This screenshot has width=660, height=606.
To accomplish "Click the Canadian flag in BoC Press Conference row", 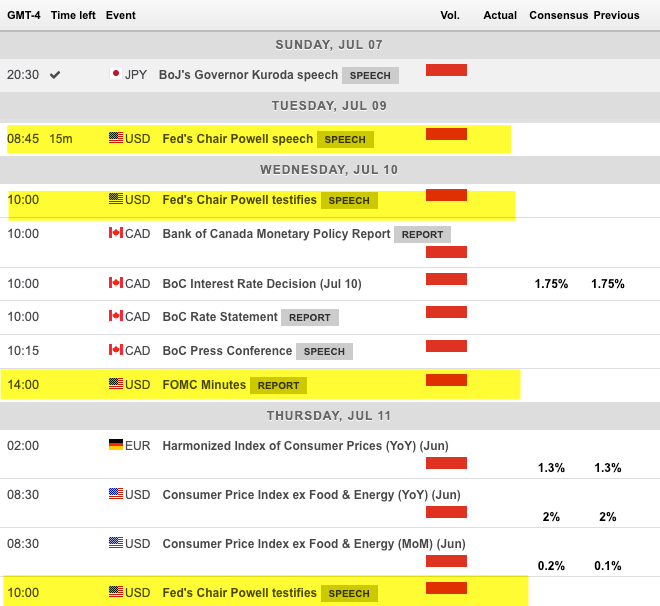I will coord(115,351).
